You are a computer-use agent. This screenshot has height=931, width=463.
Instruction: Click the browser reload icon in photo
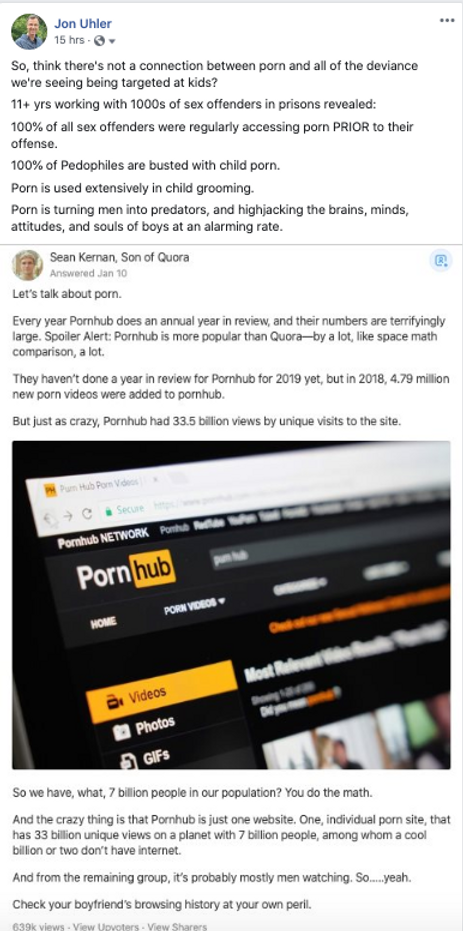click(x=86, y=515)
